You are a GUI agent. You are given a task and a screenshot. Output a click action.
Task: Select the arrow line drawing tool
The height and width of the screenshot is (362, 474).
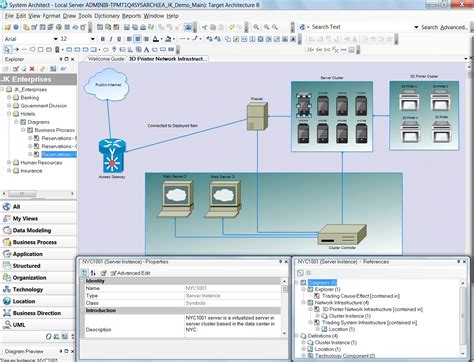point(16,50)
